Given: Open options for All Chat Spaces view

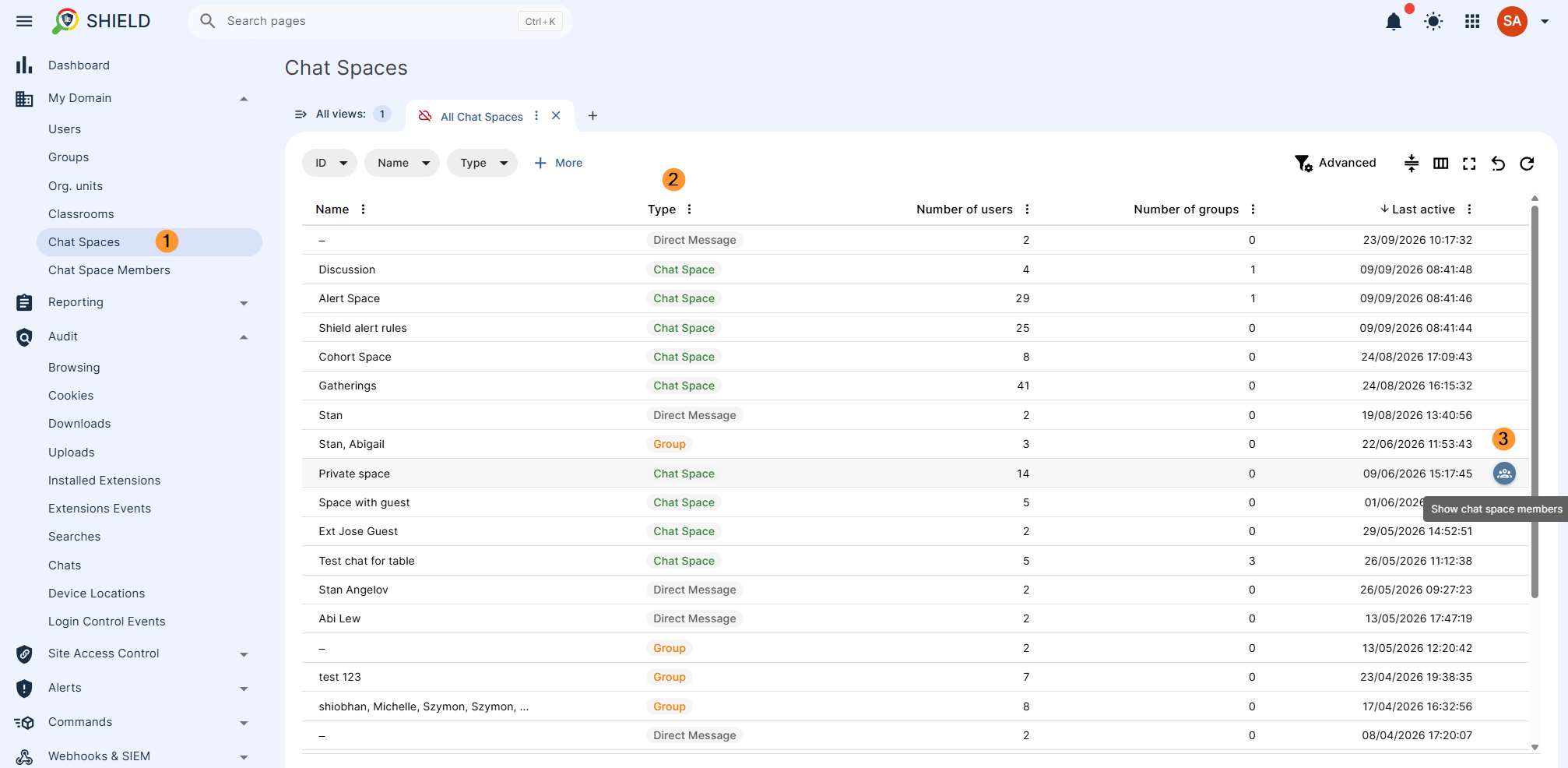Looking at the screenshot, I should pyautogui.click(x=536, y=115).
